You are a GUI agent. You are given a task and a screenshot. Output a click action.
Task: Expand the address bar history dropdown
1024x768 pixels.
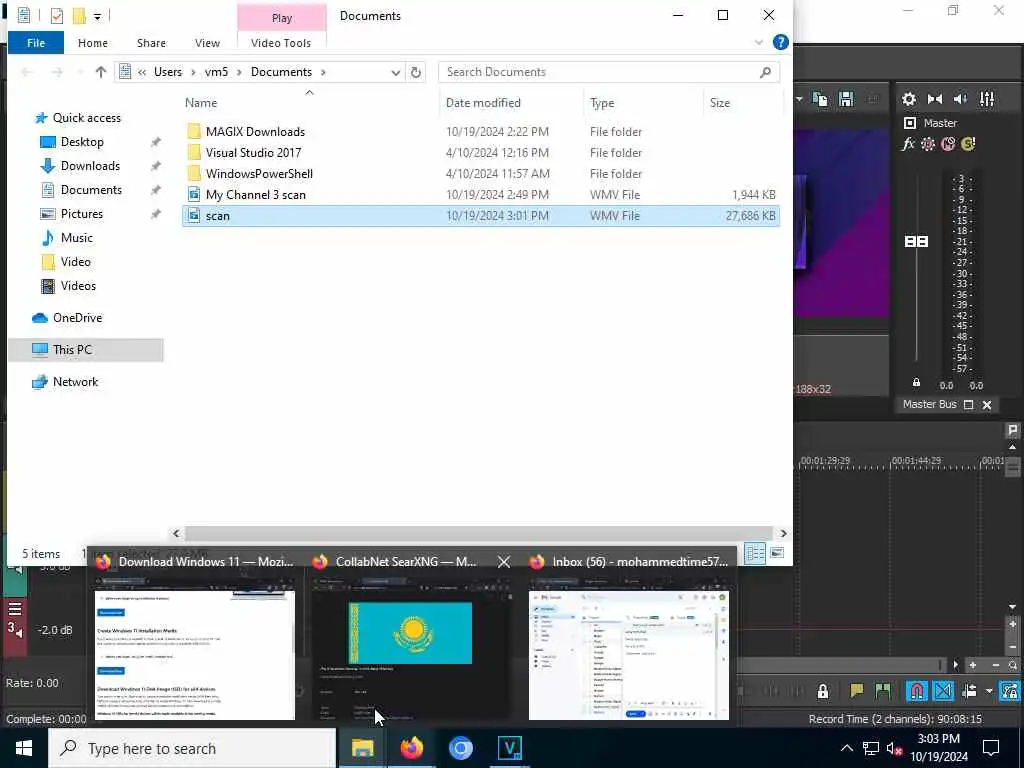[x=395, y=72]
